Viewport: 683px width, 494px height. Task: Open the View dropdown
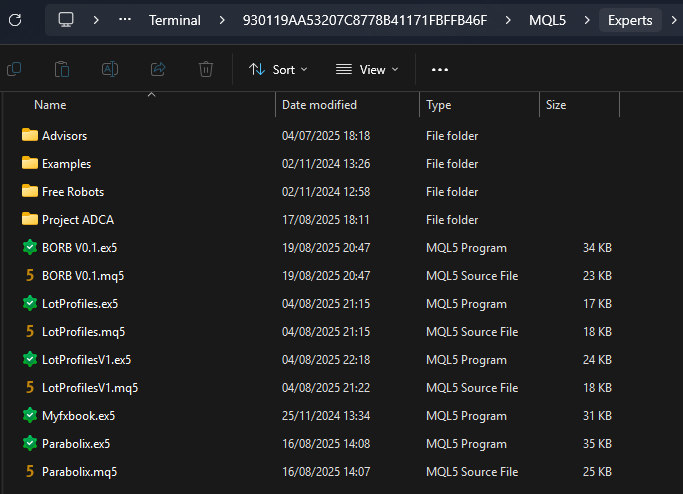367,70
